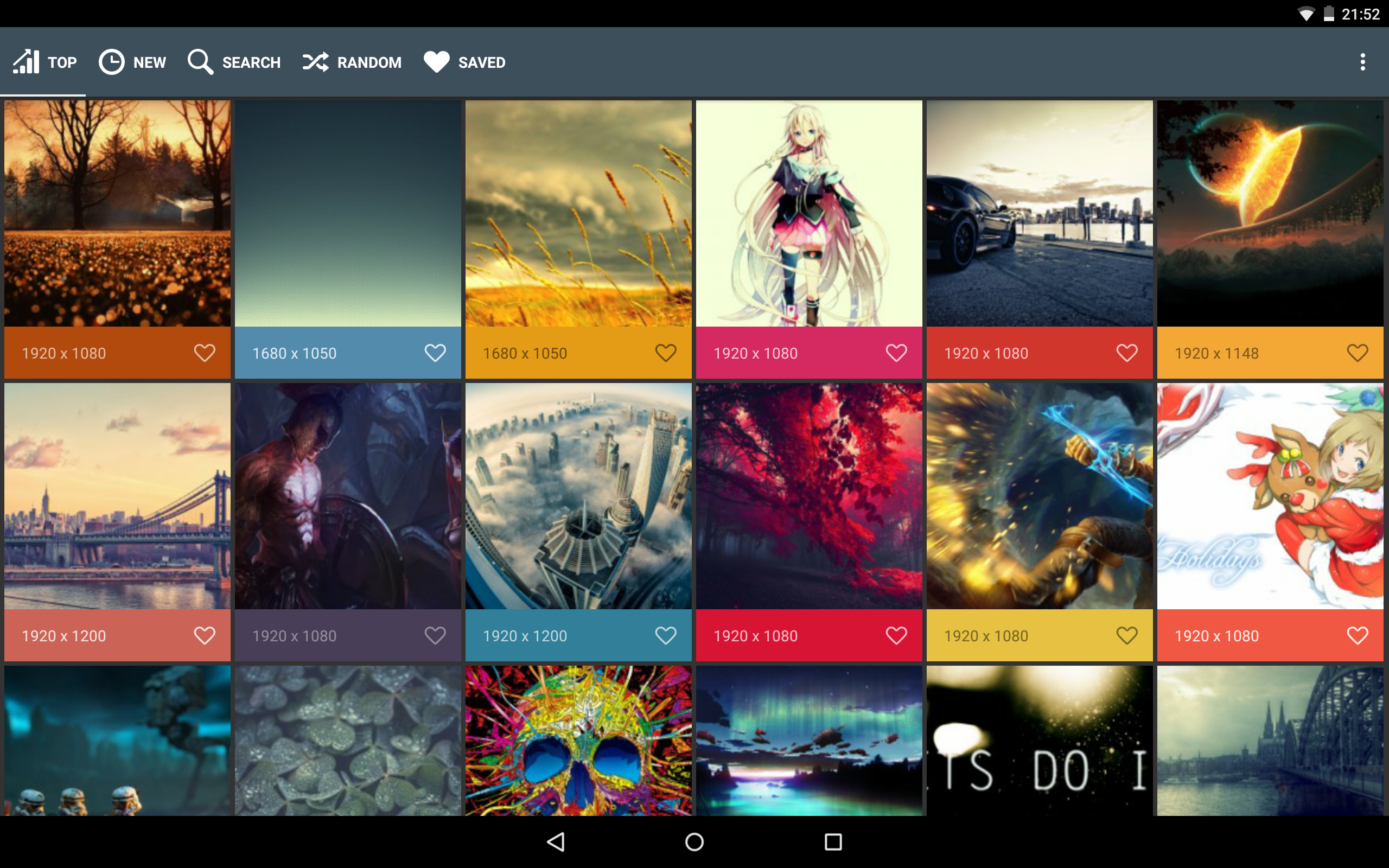Heart the foggy skyscraper city wallpaper

pos(666,635)
